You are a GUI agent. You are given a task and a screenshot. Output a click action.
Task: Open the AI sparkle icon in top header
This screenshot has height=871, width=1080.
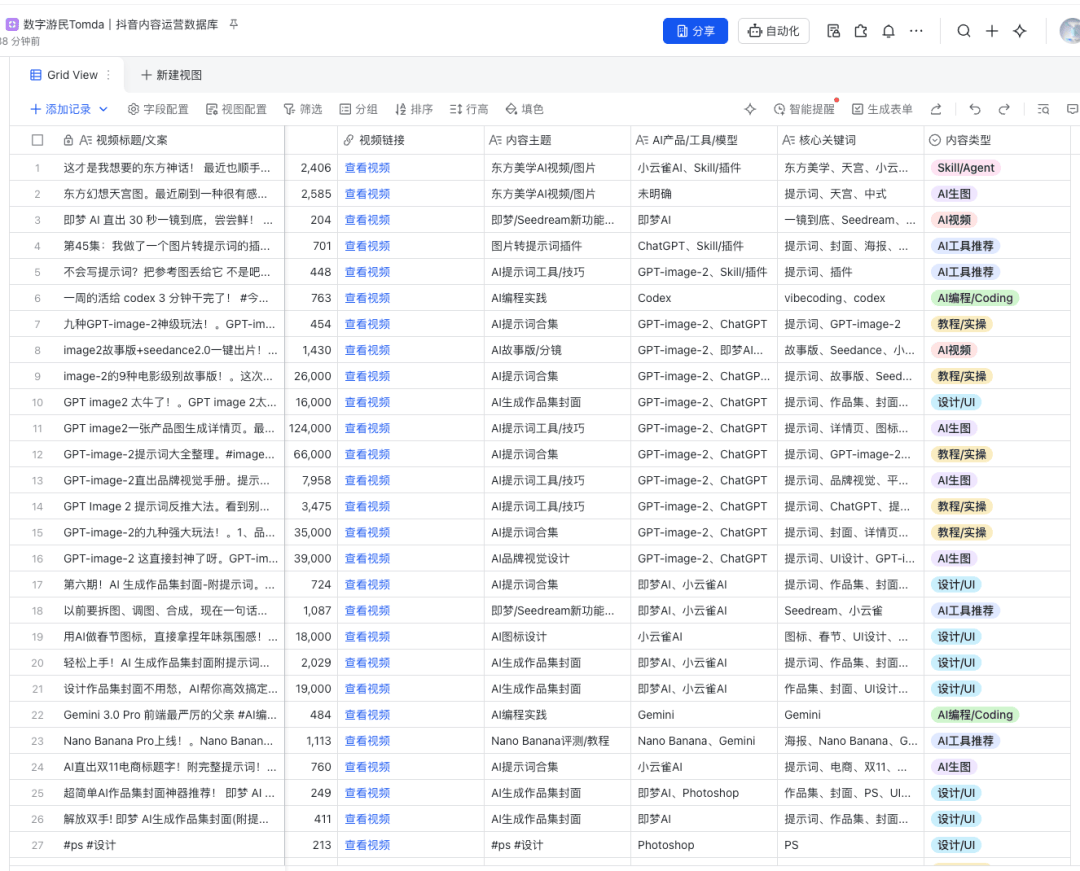click(1020, 31)
